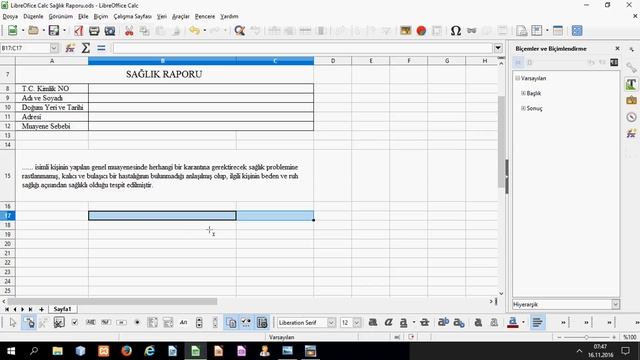Switch to Page Styles in sidebar
The image size is (640, 360).
coord(530,62)
